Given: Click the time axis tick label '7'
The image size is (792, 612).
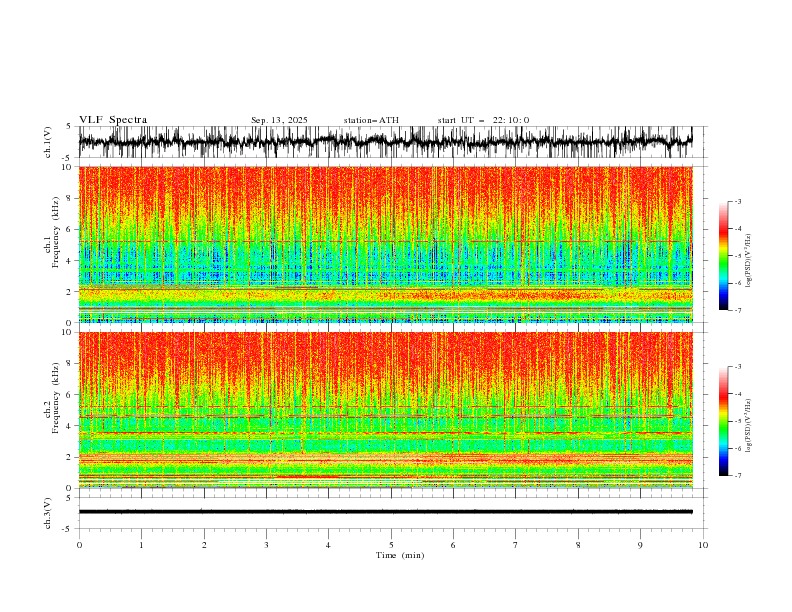Looking at the screenshot, I should coord(516,545).
